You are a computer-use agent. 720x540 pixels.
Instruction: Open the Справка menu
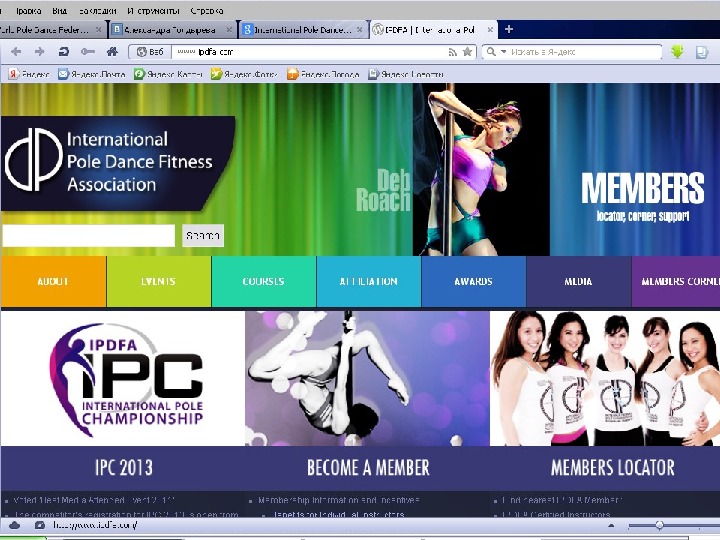(206, 11)
